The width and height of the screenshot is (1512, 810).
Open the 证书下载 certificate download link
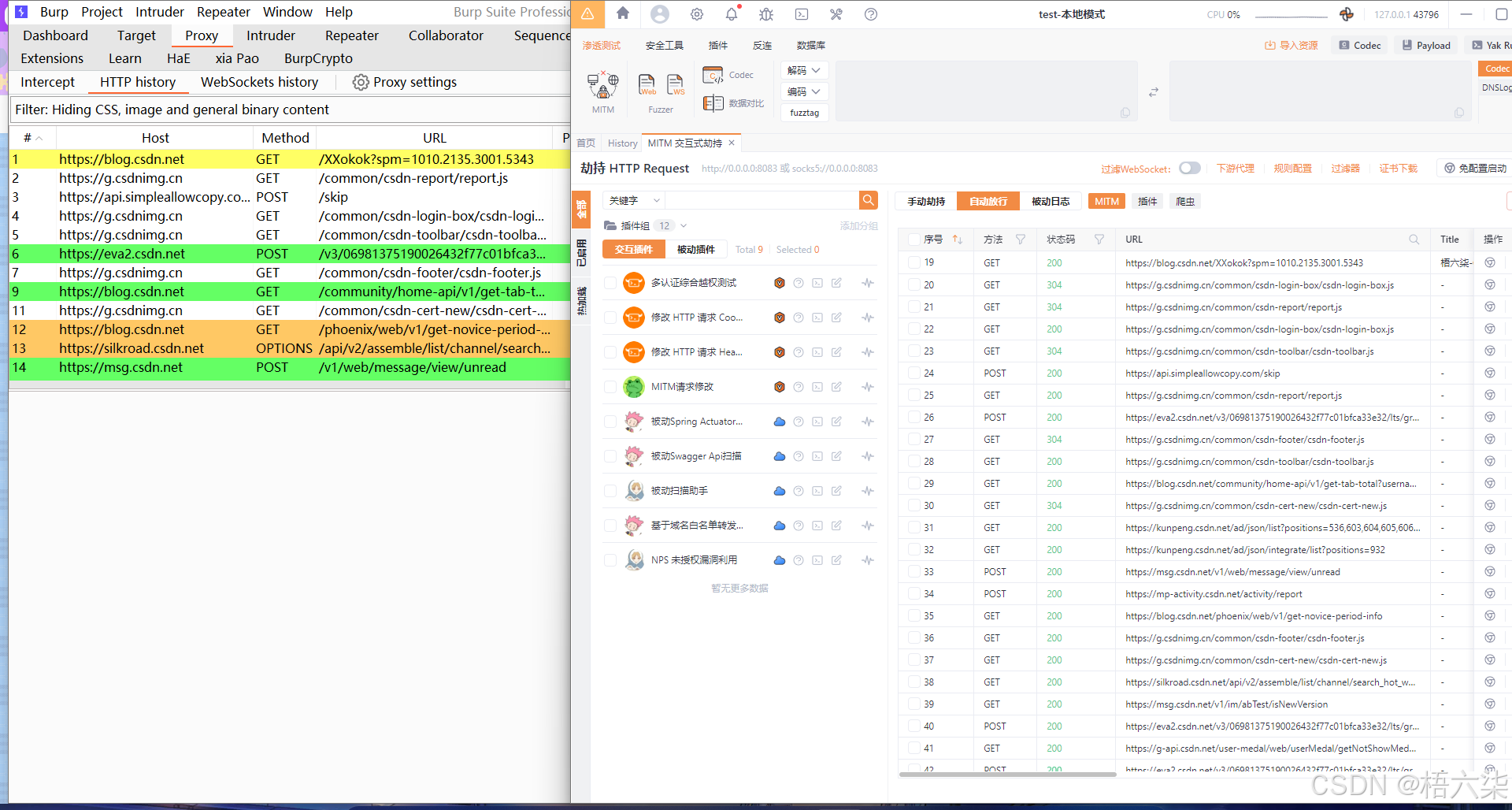(x=1398, y=169)
